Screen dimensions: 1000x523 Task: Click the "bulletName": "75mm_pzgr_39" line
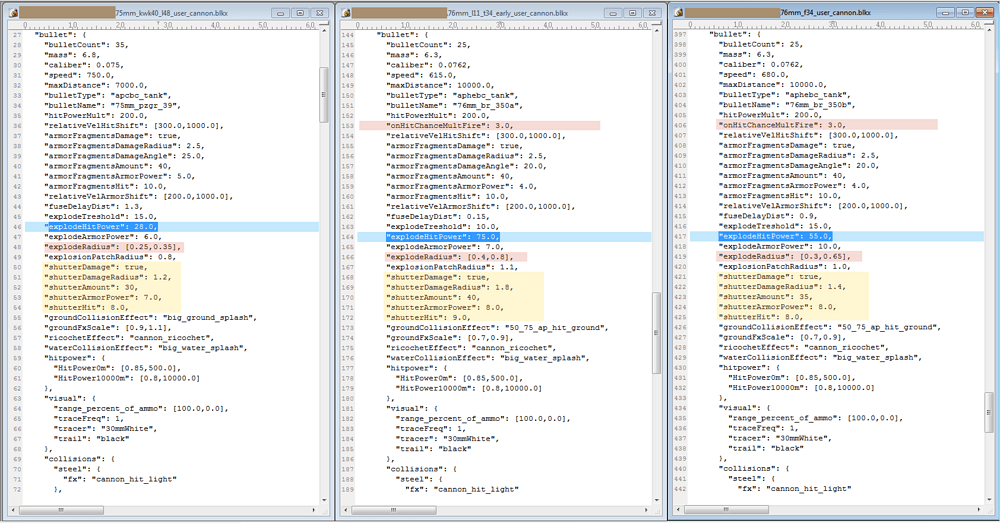coord(112,105)
